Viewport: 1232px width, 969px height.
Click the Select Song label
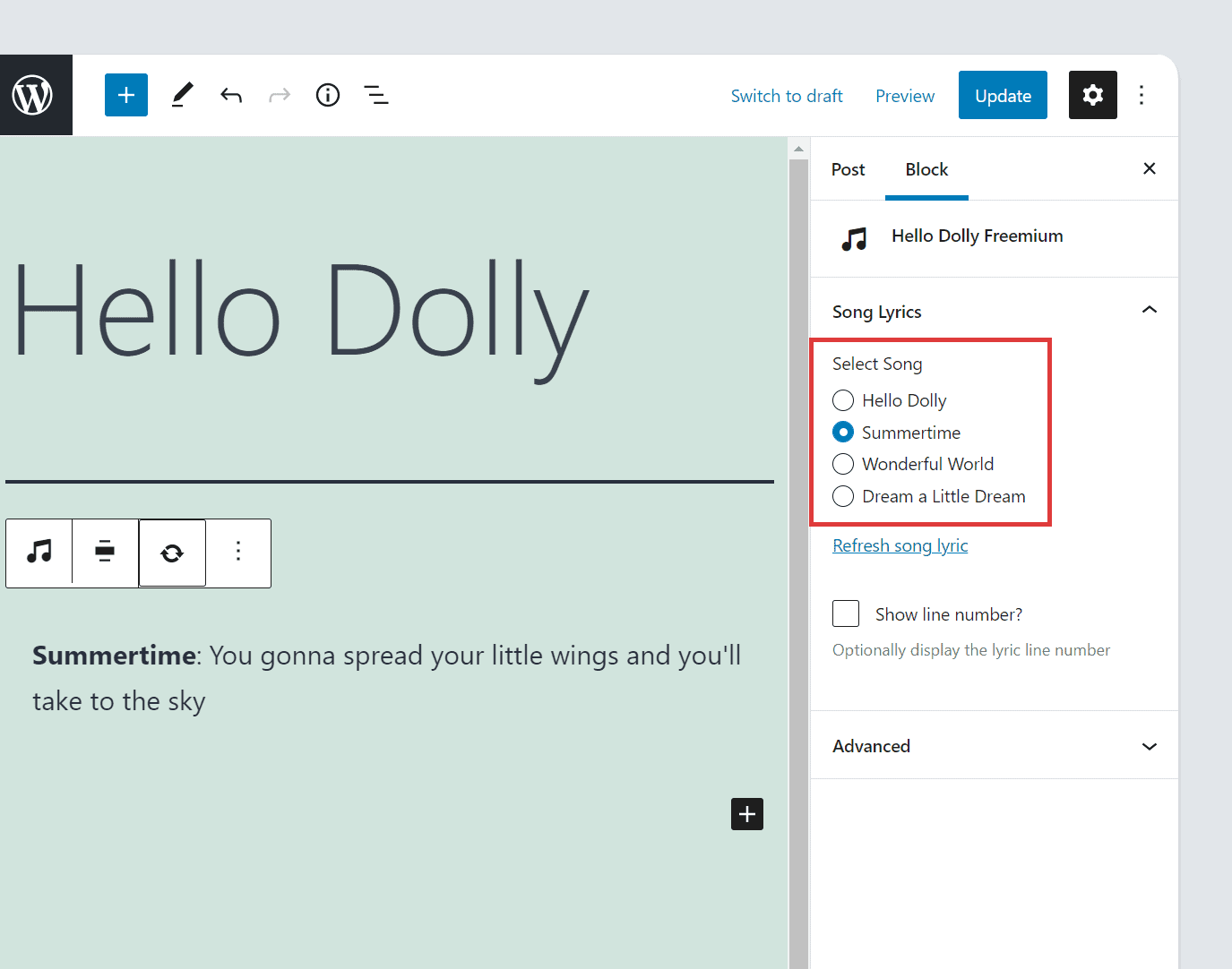pos(877,364)
